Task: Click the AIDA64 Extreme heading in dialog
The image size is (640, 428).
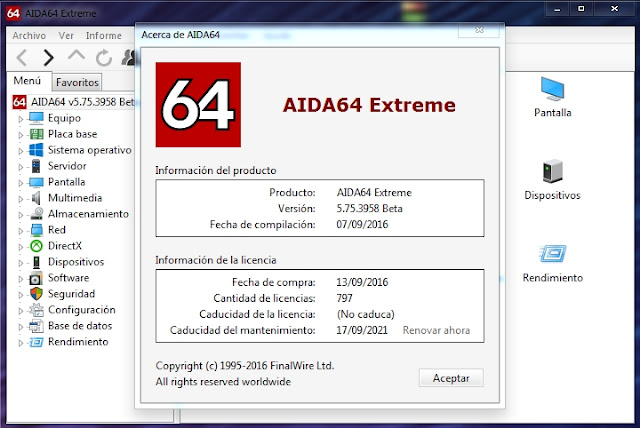Action: tap(369, 105)
